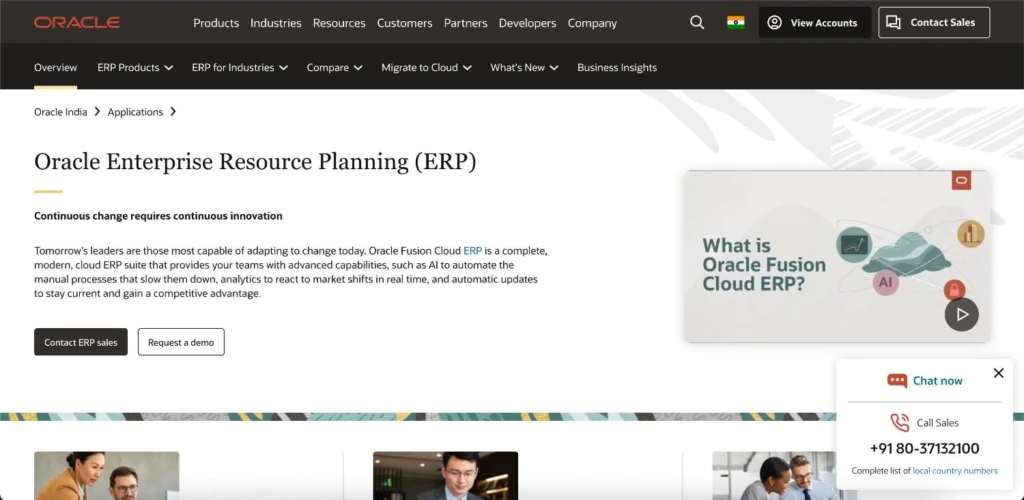The image size is (1024, 500).
Task: Open the Partners menu
Action: (466, 23)
